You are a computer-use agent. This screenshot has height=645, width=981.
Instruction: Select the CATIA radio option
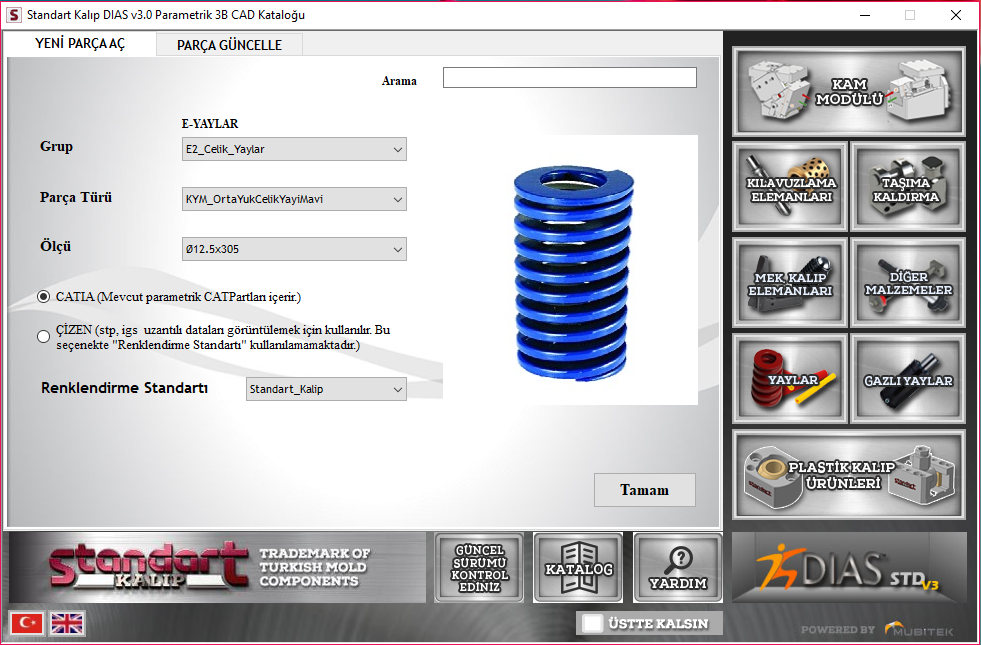click(x=43, y=297)
